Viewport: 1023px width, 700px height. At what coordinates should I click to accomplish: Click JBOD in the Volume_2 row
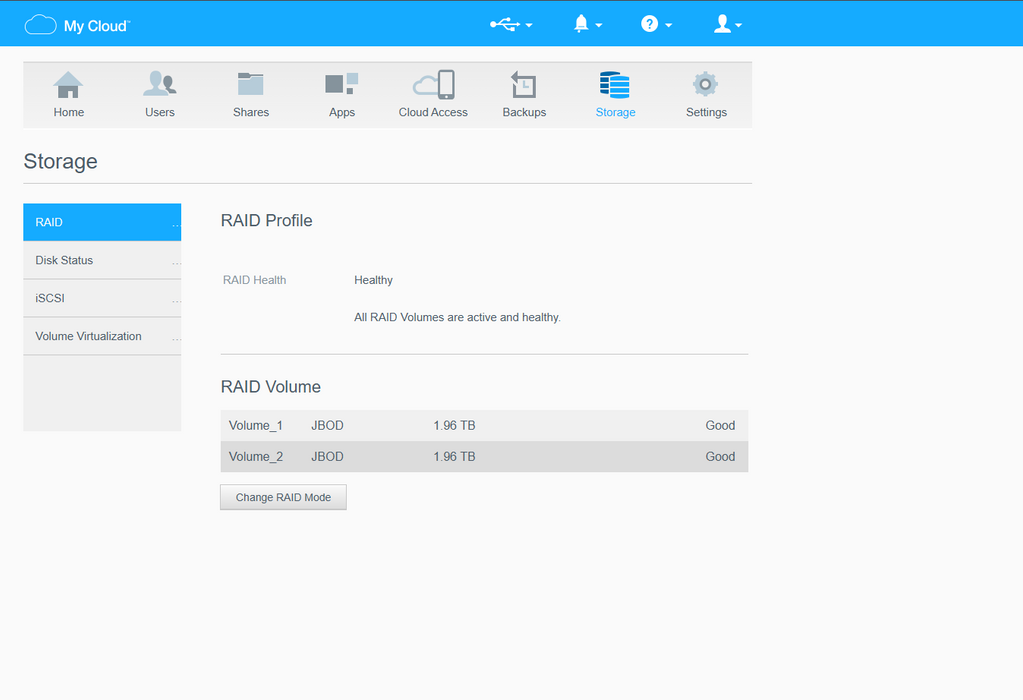[327, 457]
